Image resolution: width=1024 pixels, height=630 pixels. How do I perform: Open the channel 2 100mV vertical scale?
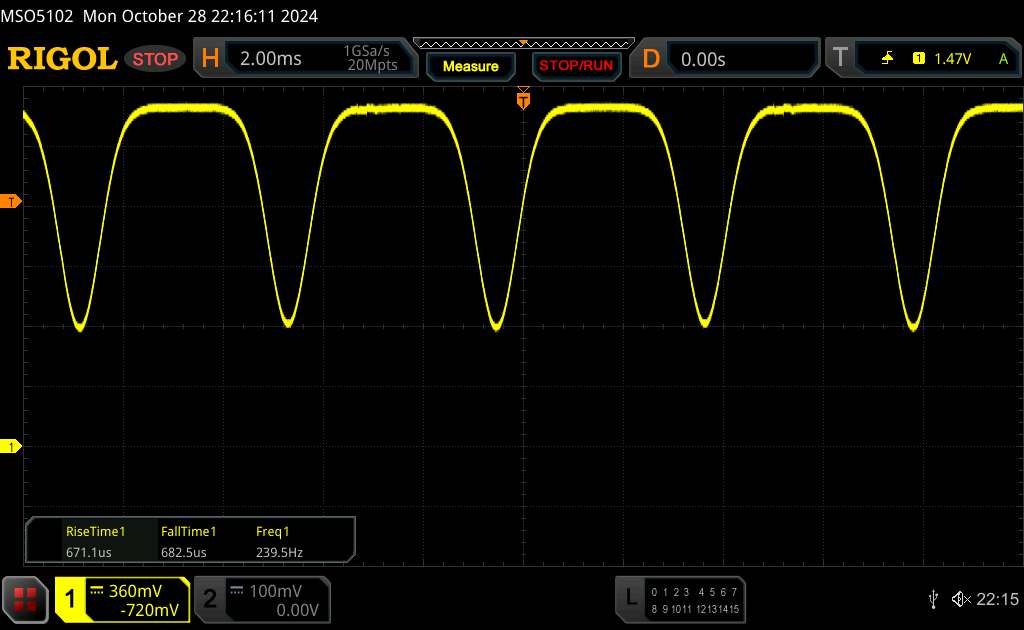[x=276, y=591]
